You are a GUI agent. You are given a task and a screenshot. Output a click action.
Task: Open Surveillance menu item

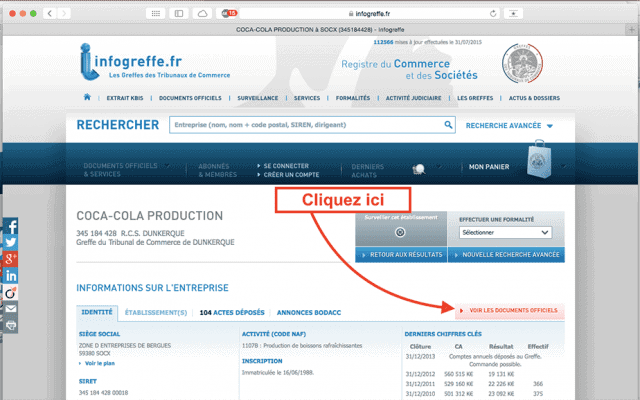pos(258,98)
